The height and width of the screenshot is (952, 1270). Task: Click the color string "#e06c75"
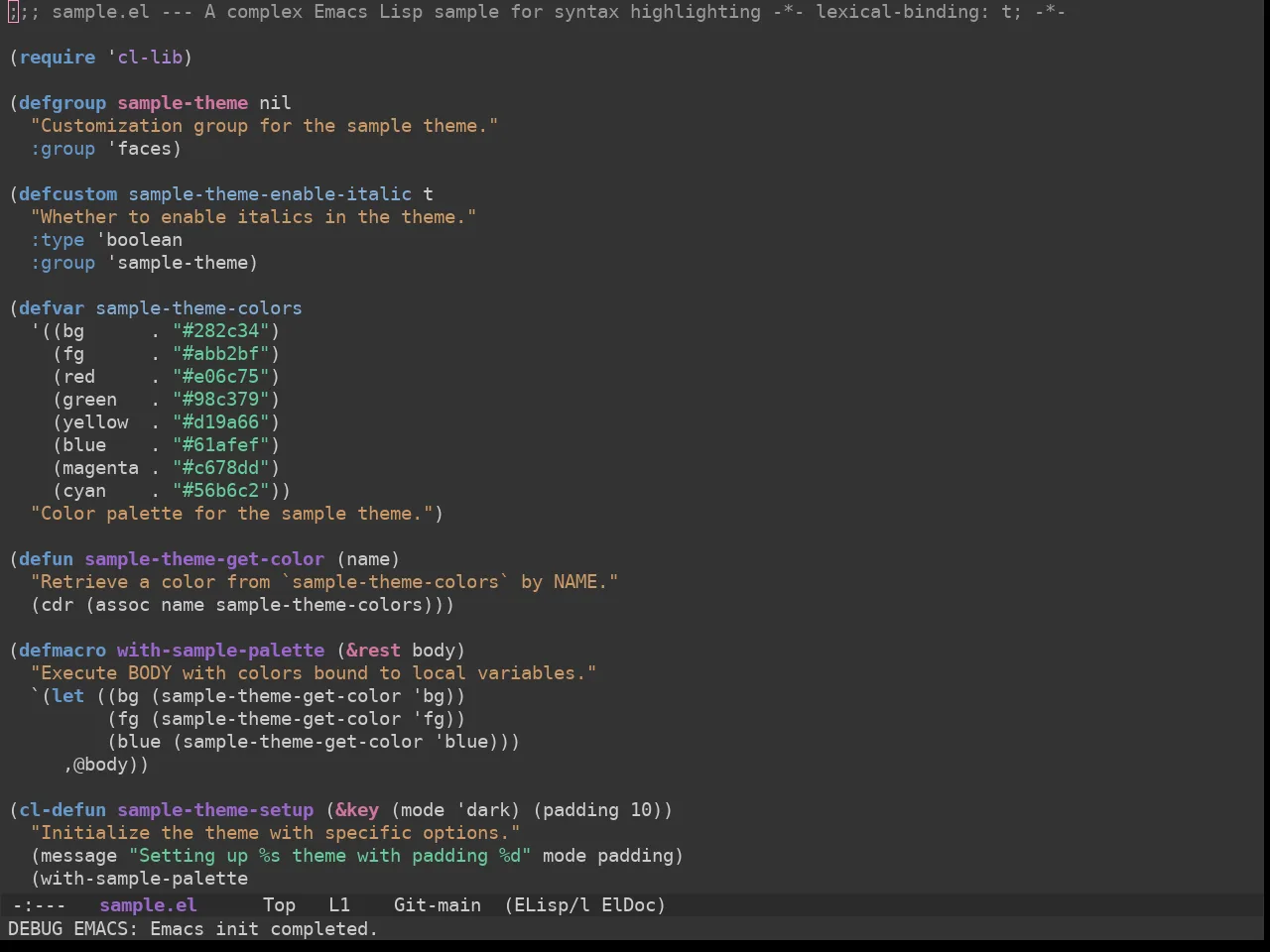(221, 377)
